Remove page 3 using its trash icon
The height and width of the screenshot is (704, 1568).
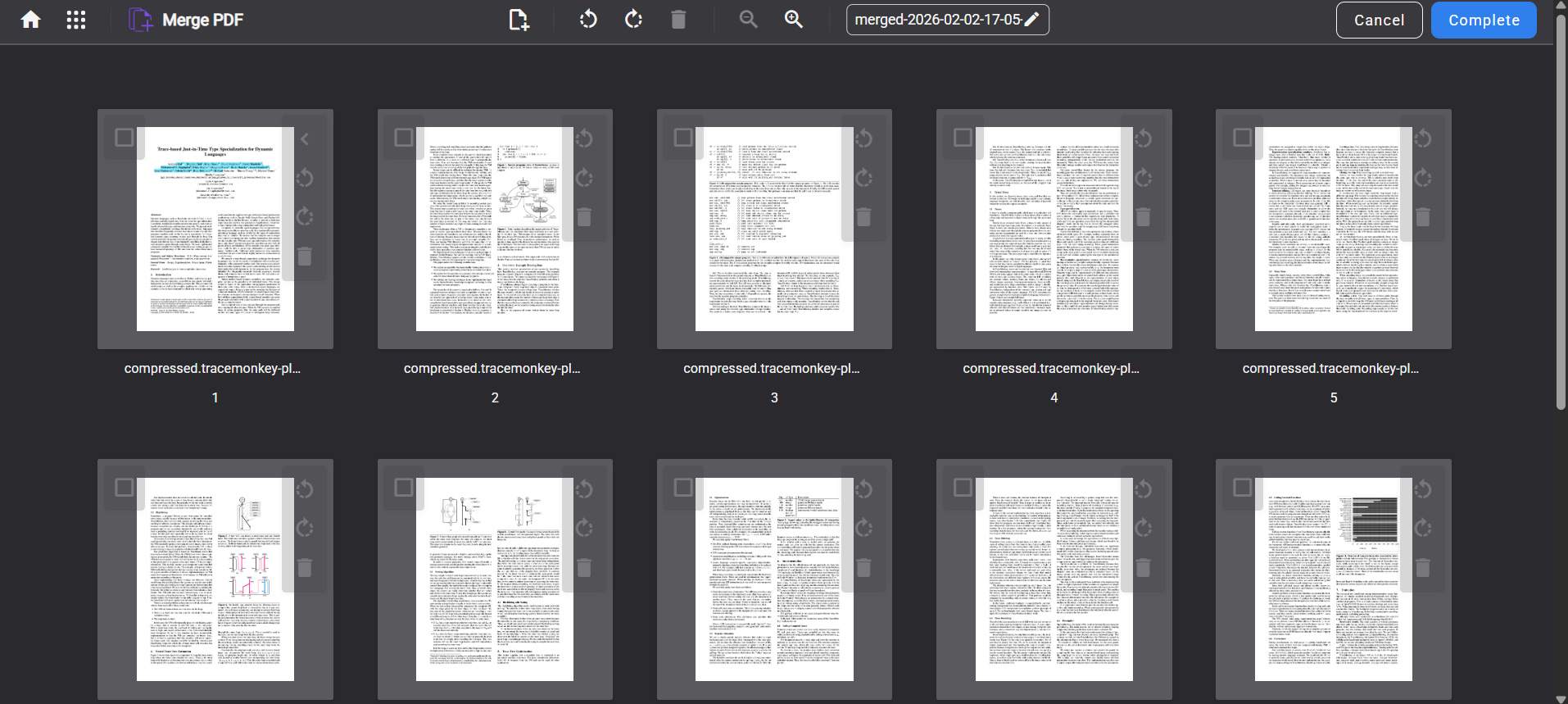pos(863,216)
